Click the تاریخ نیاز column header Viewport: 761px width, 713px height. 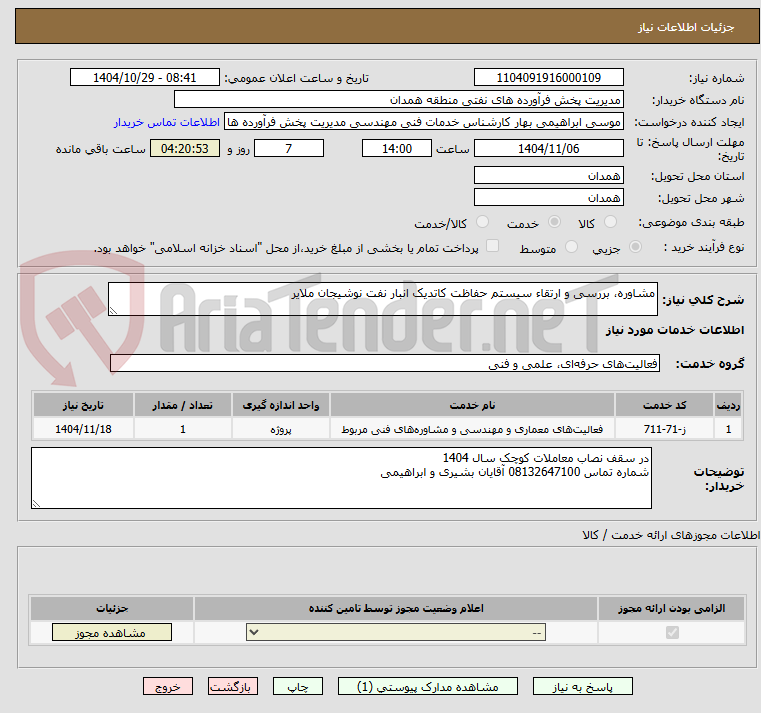click(83, 405)
